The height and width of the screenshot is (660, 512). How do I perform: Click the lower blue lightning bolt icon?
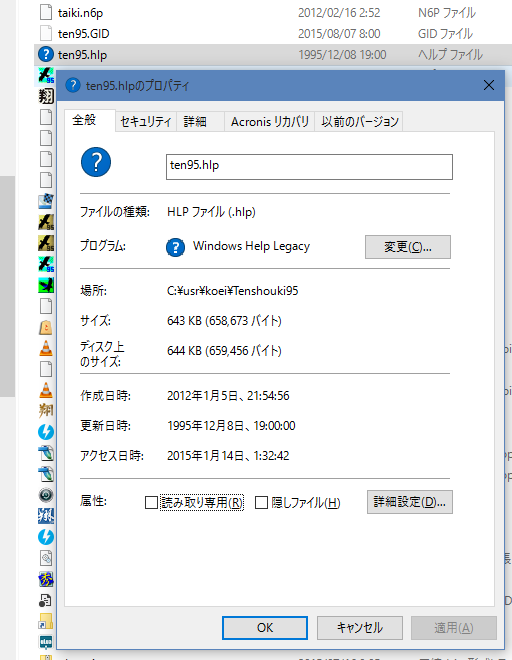[46, 537]
